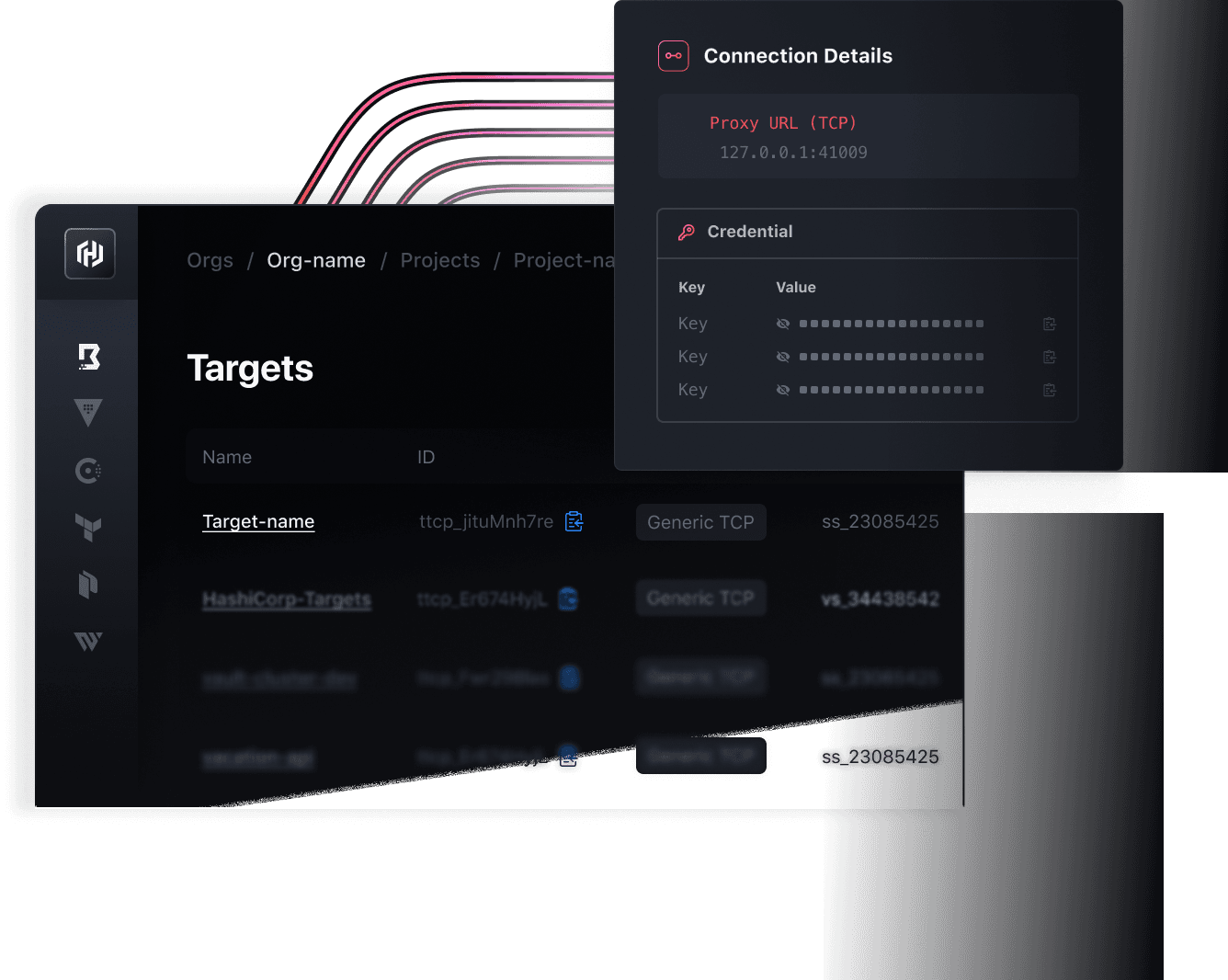Copy the first credential value

[1050, 324]
